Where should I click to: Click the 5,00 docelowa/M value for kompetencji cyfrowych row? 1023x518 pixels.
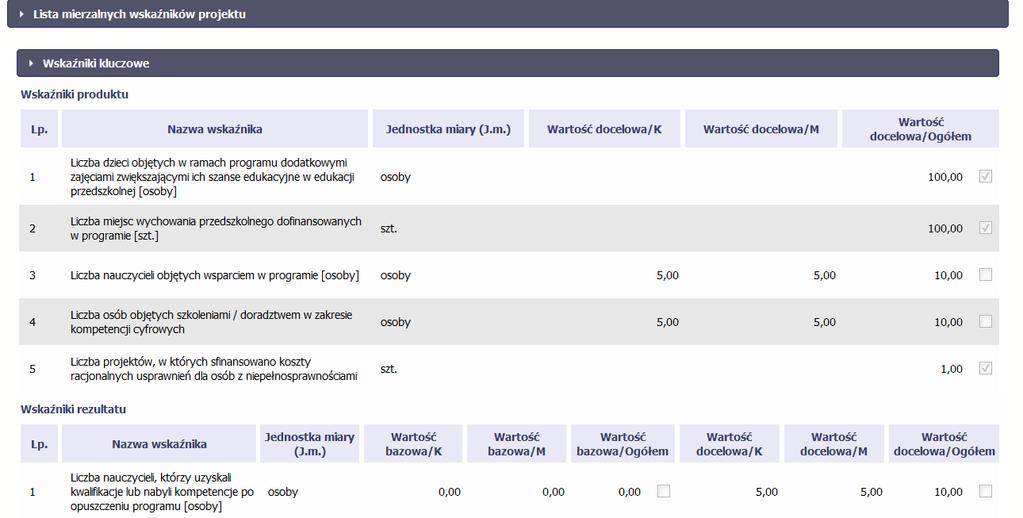click(x=825, y=322)
